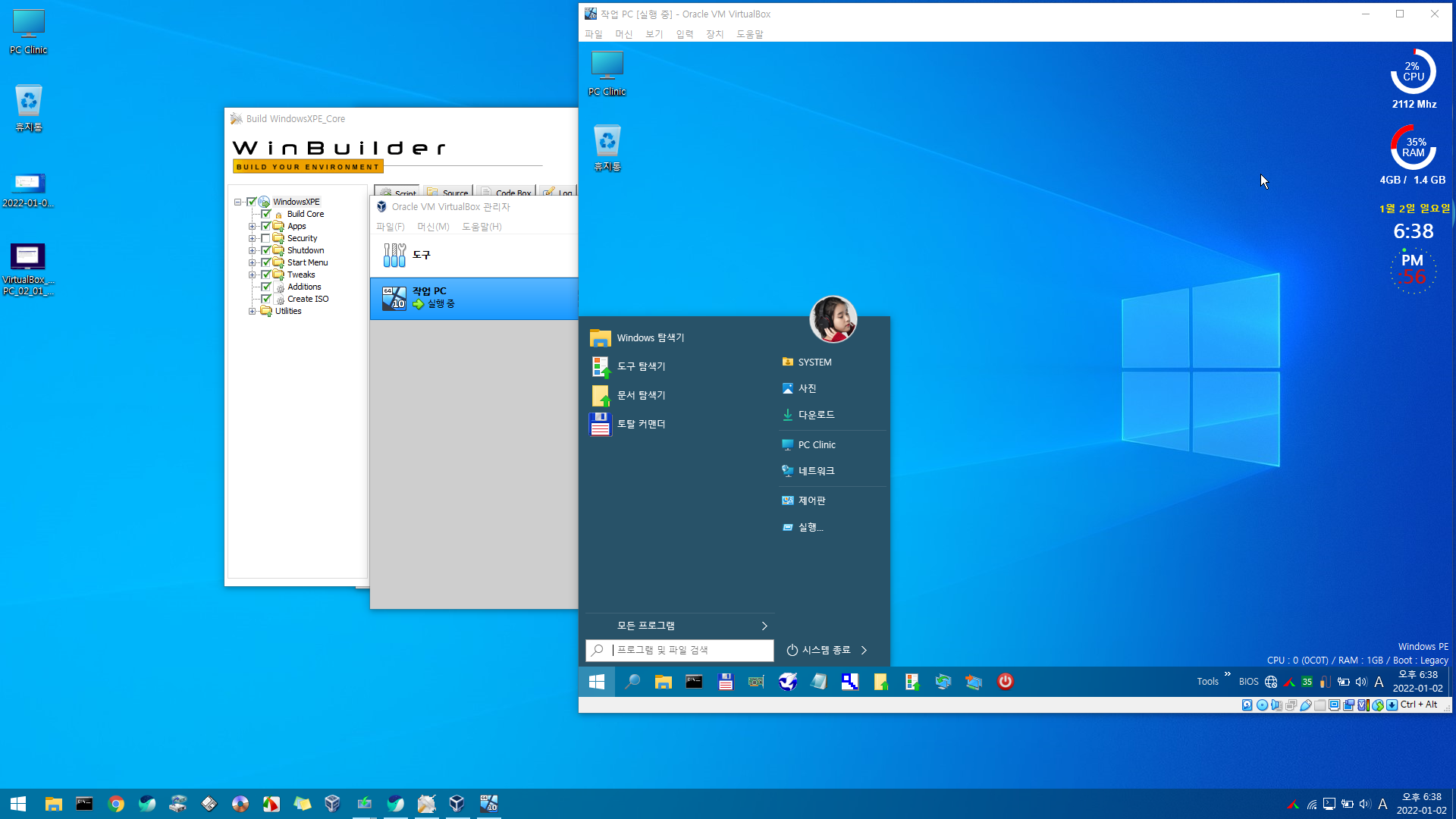1456x819 pixels.
Task: Open Chrome from the host taskbar
Action: (116, 804)
